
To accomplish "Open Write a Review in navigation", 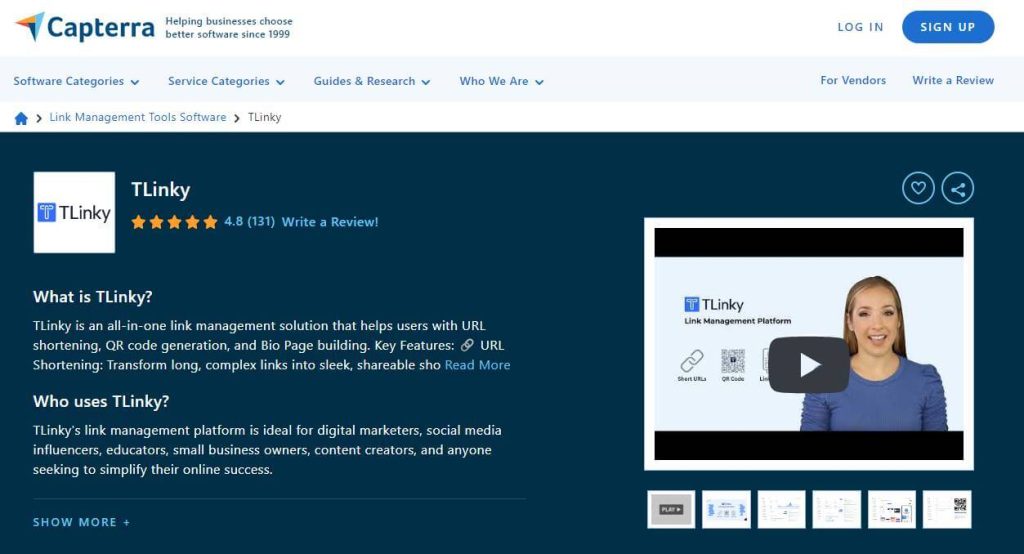I will click(x=953, y=80).
